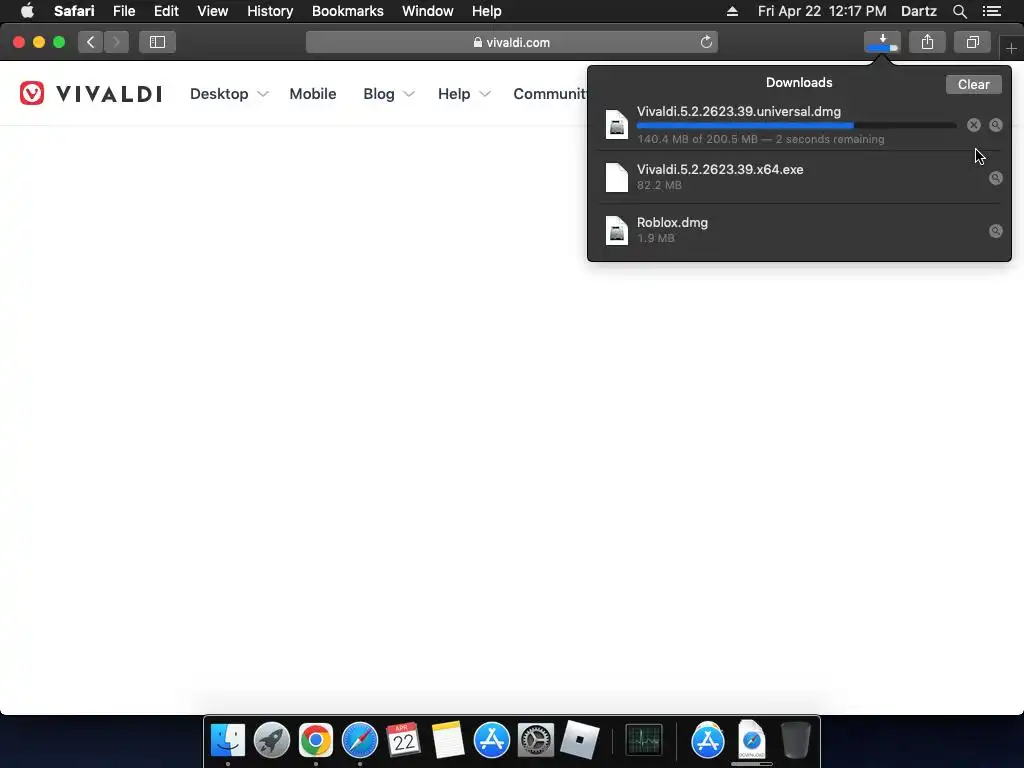Clear the Downloads list
1024x768 pixels.
(973, 84)
